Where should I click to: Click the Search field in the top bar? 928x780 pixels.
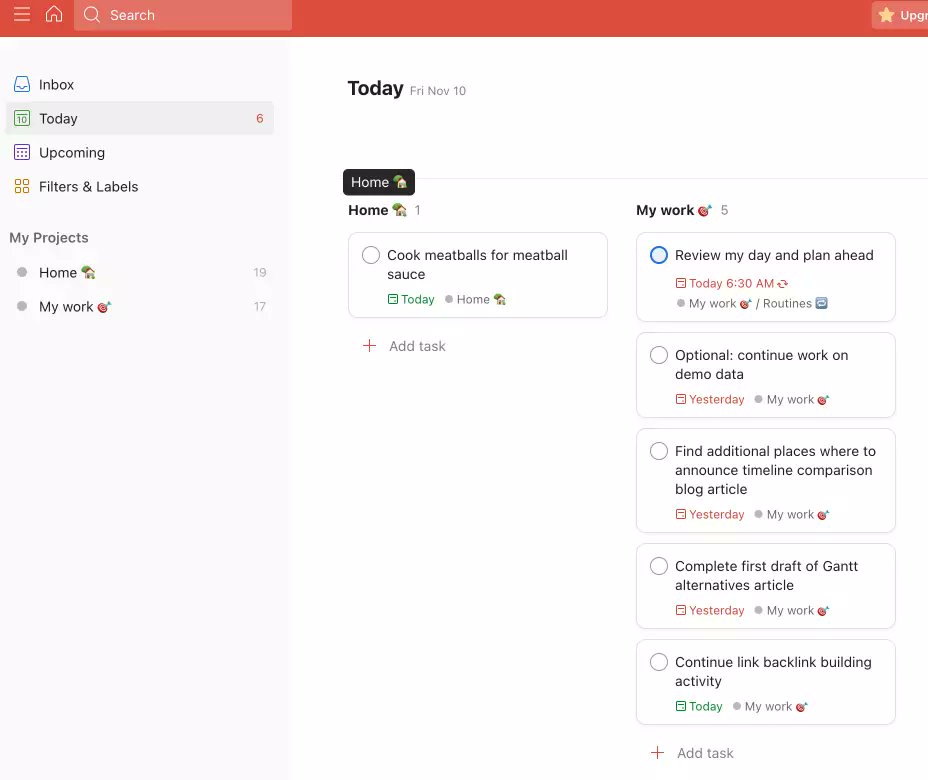coord(183,15)
